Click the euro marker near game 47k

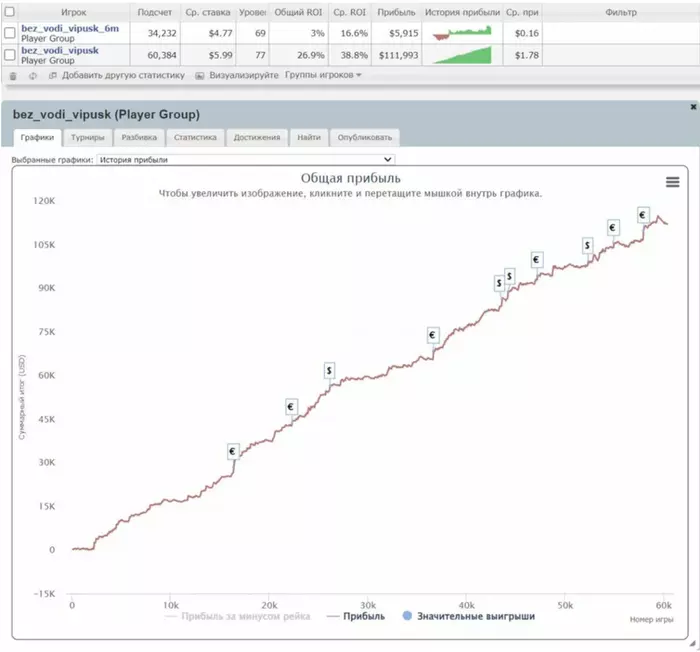(537, 259)
